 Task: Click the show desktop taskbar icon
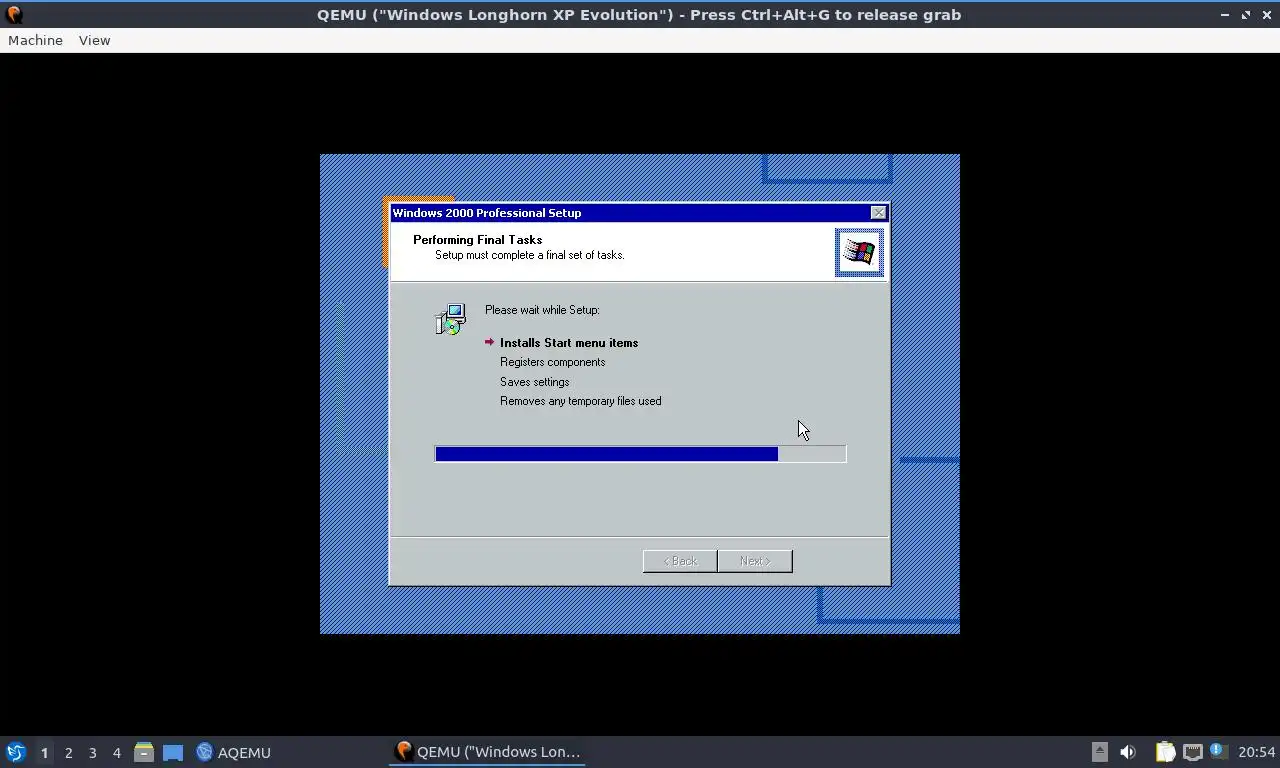tap(173, 752)
